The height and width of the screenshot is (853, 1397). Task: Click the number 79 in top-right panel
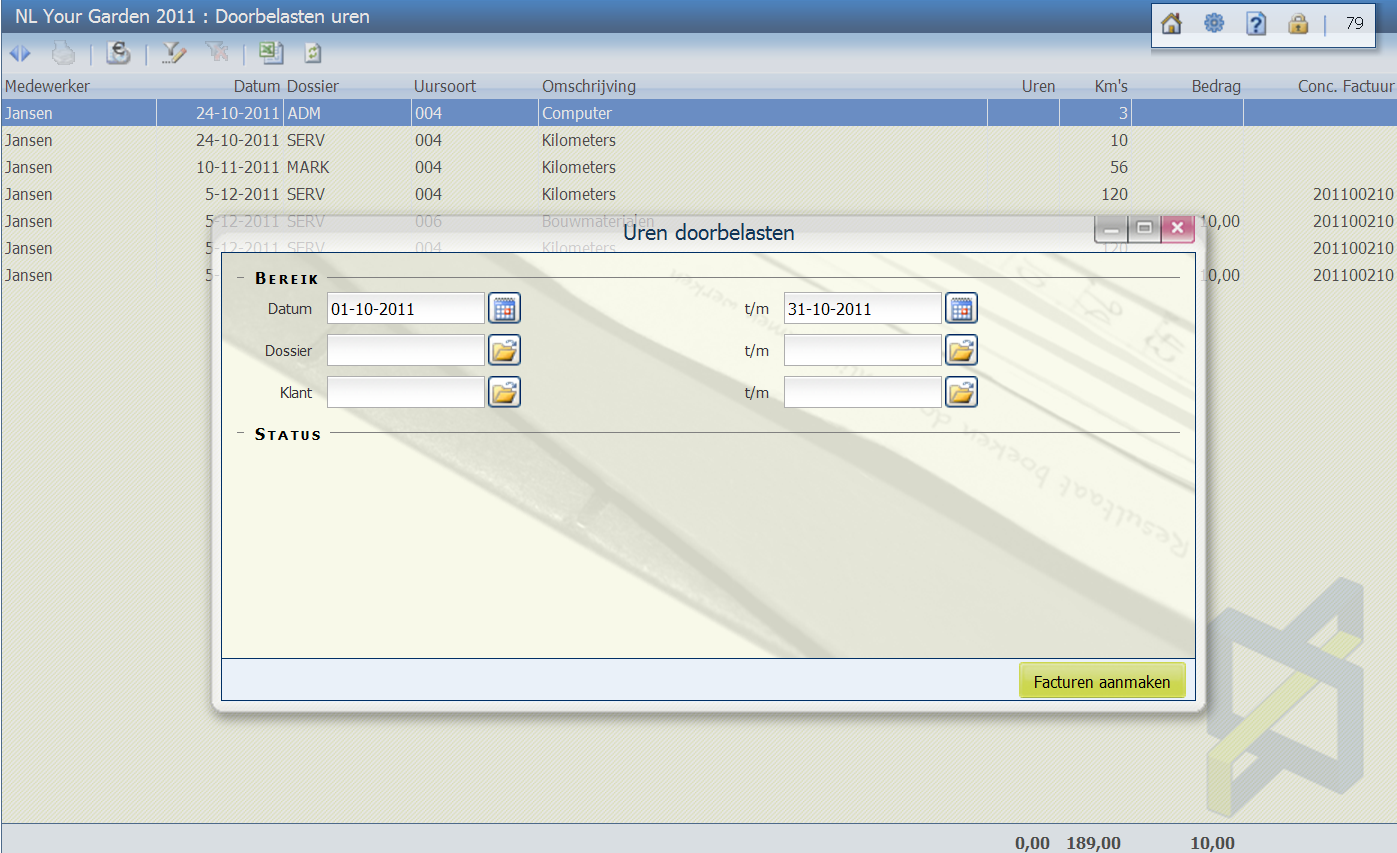coord(1355,23)
